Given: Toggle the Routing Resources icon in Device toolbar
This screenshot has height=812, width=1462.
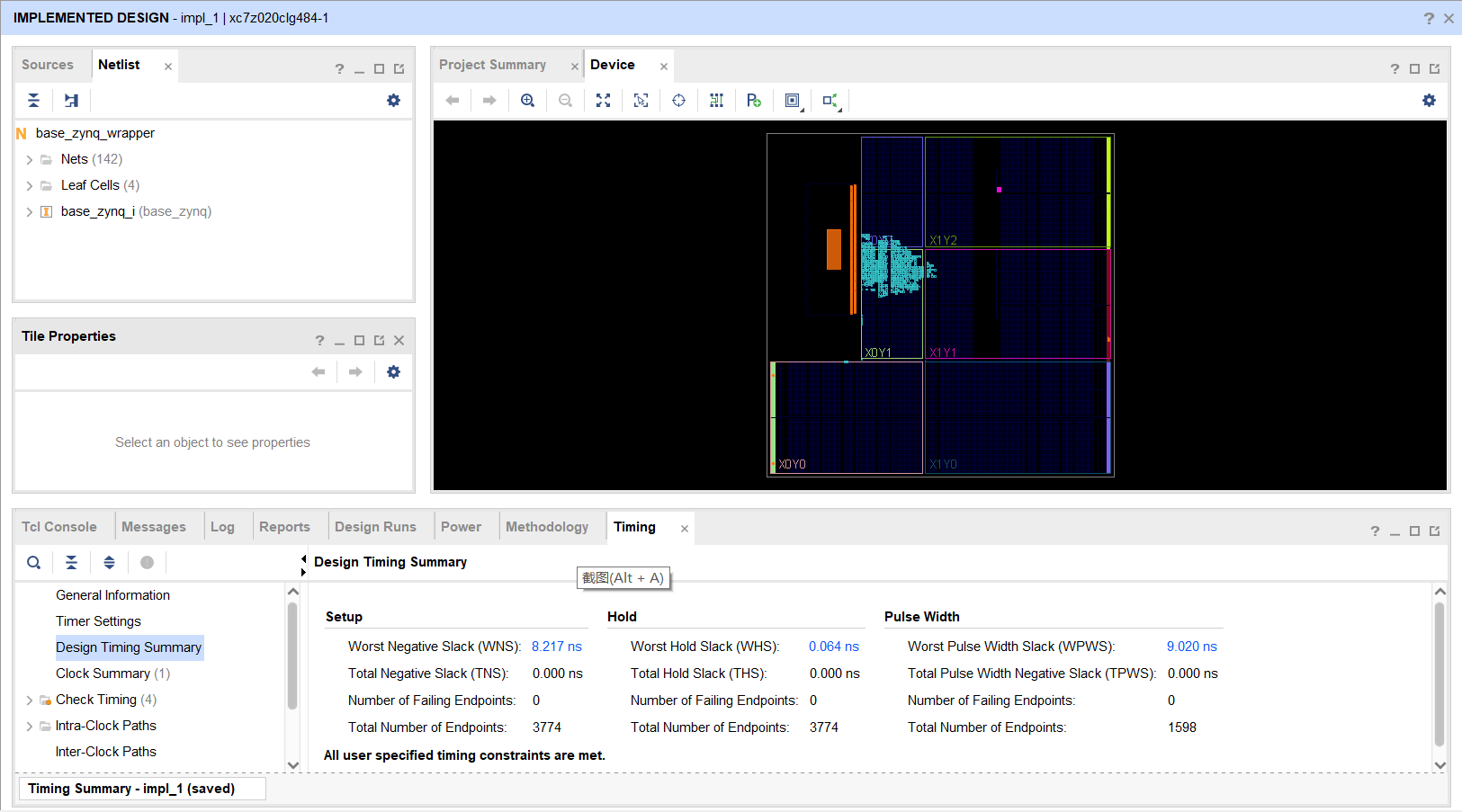Looking at the screenshot, I should coord(716,100).
